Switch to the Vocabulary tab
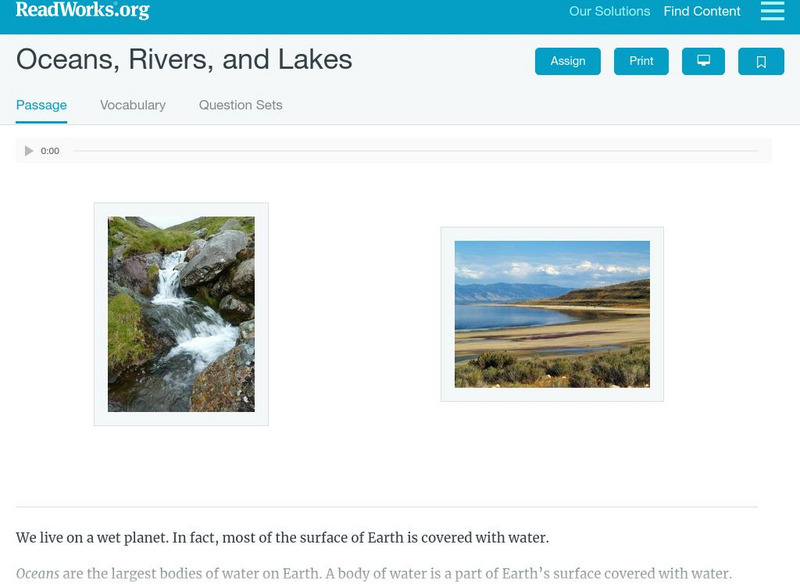The width and height of the screenshot is (800, 584). (x=133, y=105)
